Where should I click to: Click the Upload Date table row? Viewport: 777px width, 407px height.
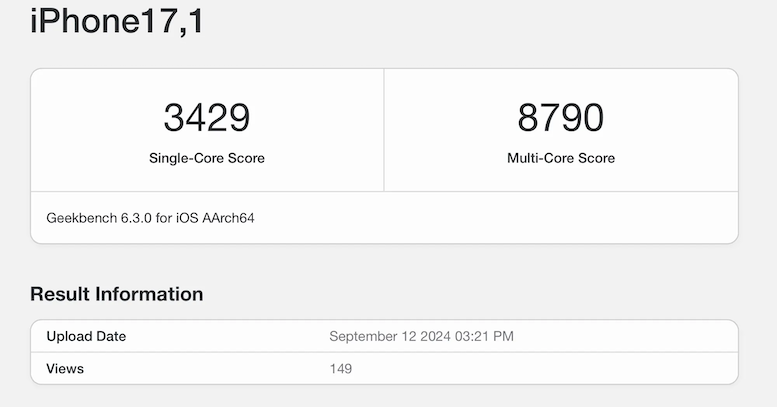(385, 336)
